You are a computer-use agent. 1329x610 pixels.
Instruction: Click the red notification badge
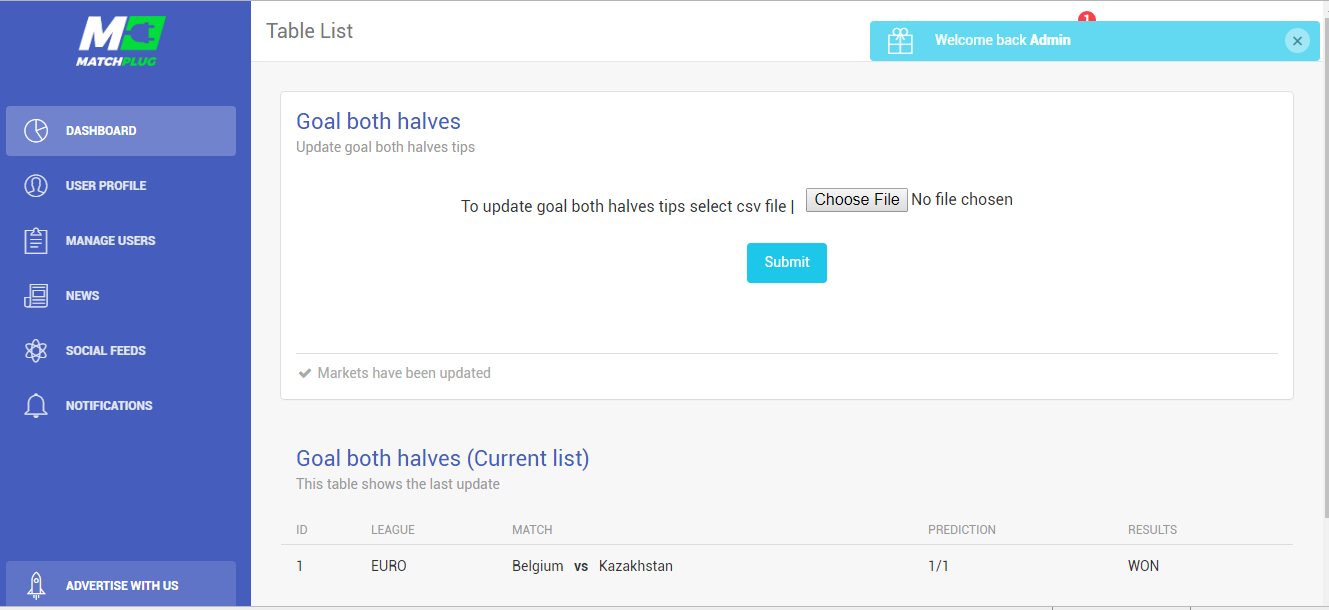(x=1087, y=18)
